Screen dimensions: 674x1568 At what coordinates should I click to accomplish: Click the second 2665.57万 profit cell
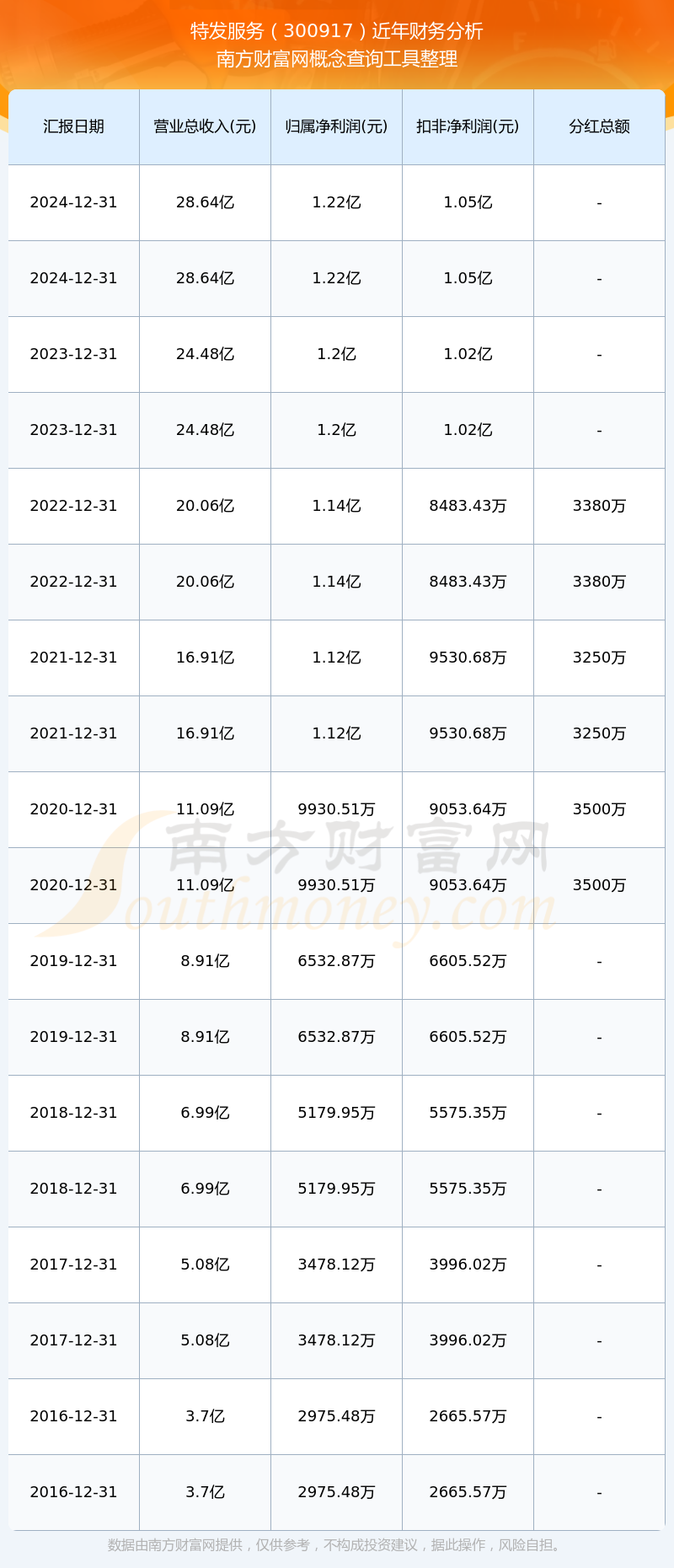tap(468, 1492)
